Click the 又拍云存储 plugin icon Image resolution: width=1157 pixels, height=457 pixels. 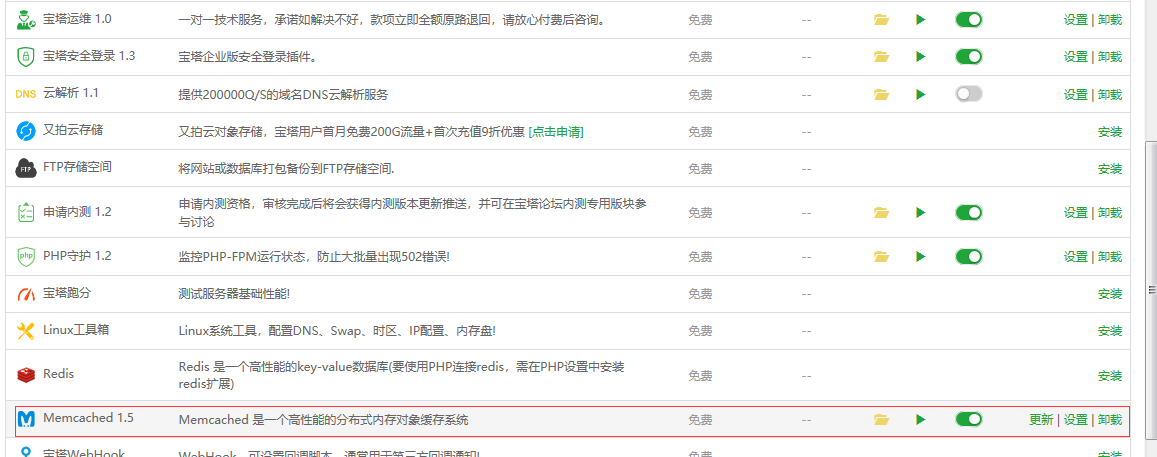coord(26,131)
